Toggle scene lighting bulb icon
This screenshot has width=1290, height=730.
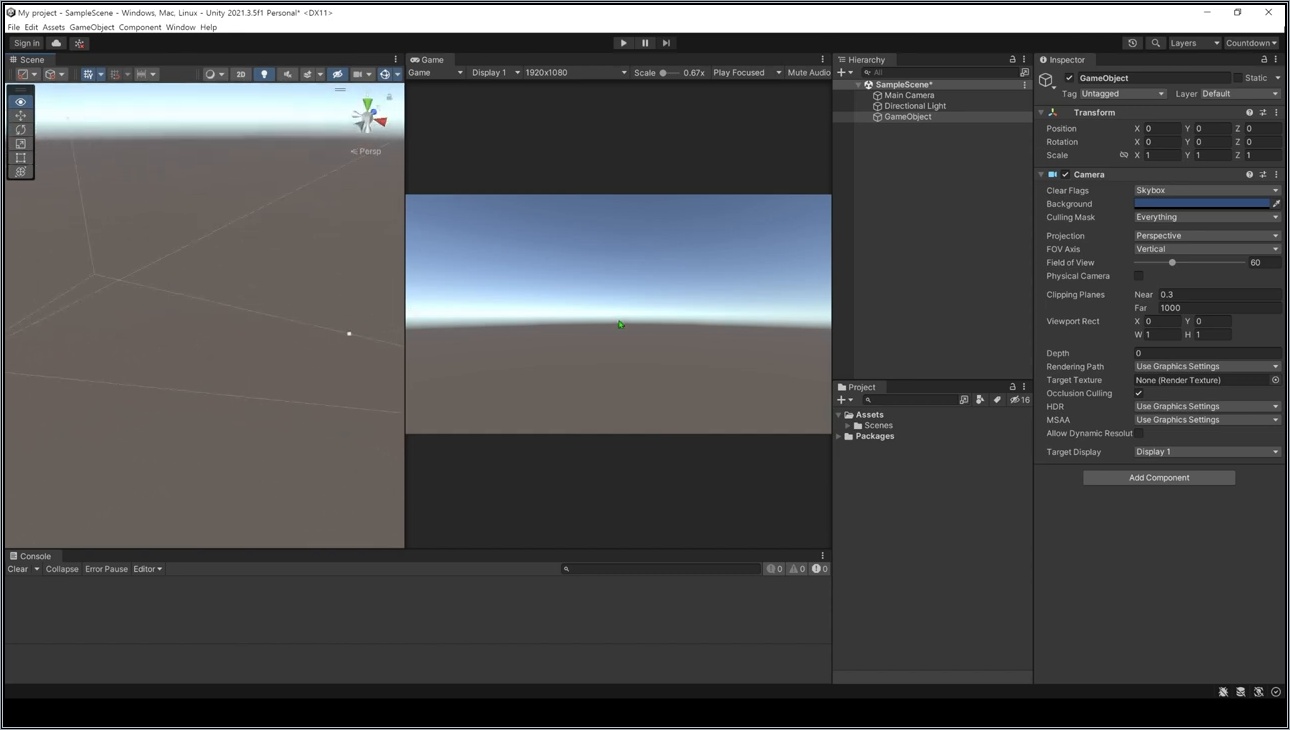(264, 74)
